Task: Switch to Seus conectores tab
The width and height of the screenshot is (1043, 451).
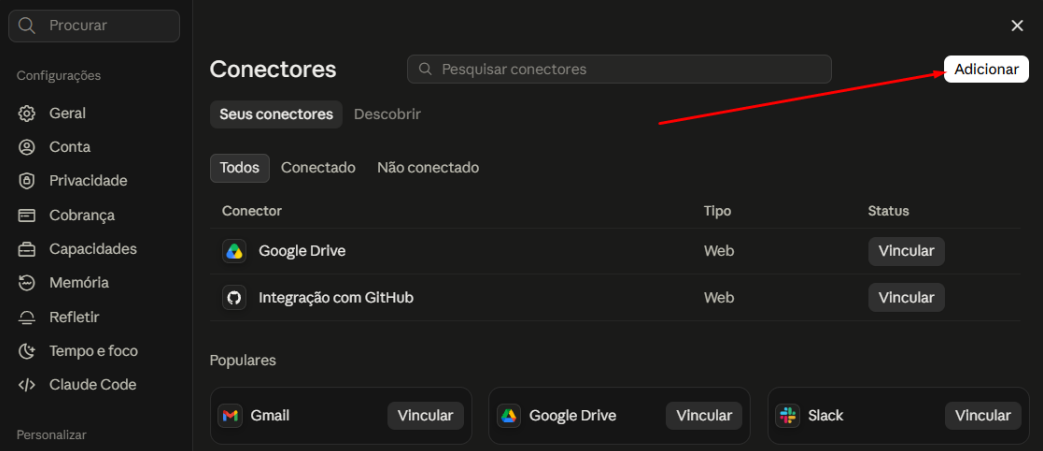Action: (276, 114)
